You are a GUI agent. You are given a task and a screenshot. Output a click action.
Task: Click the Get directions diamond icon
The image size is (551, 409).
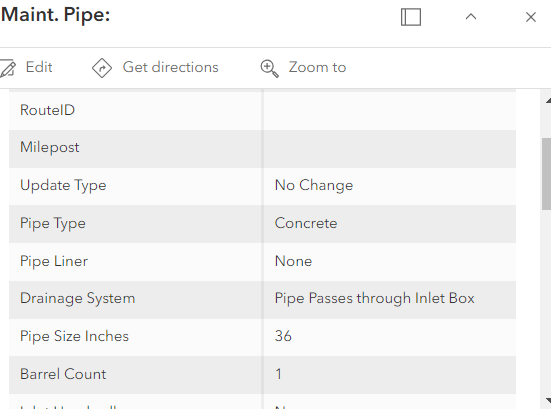tap(102, 68)
